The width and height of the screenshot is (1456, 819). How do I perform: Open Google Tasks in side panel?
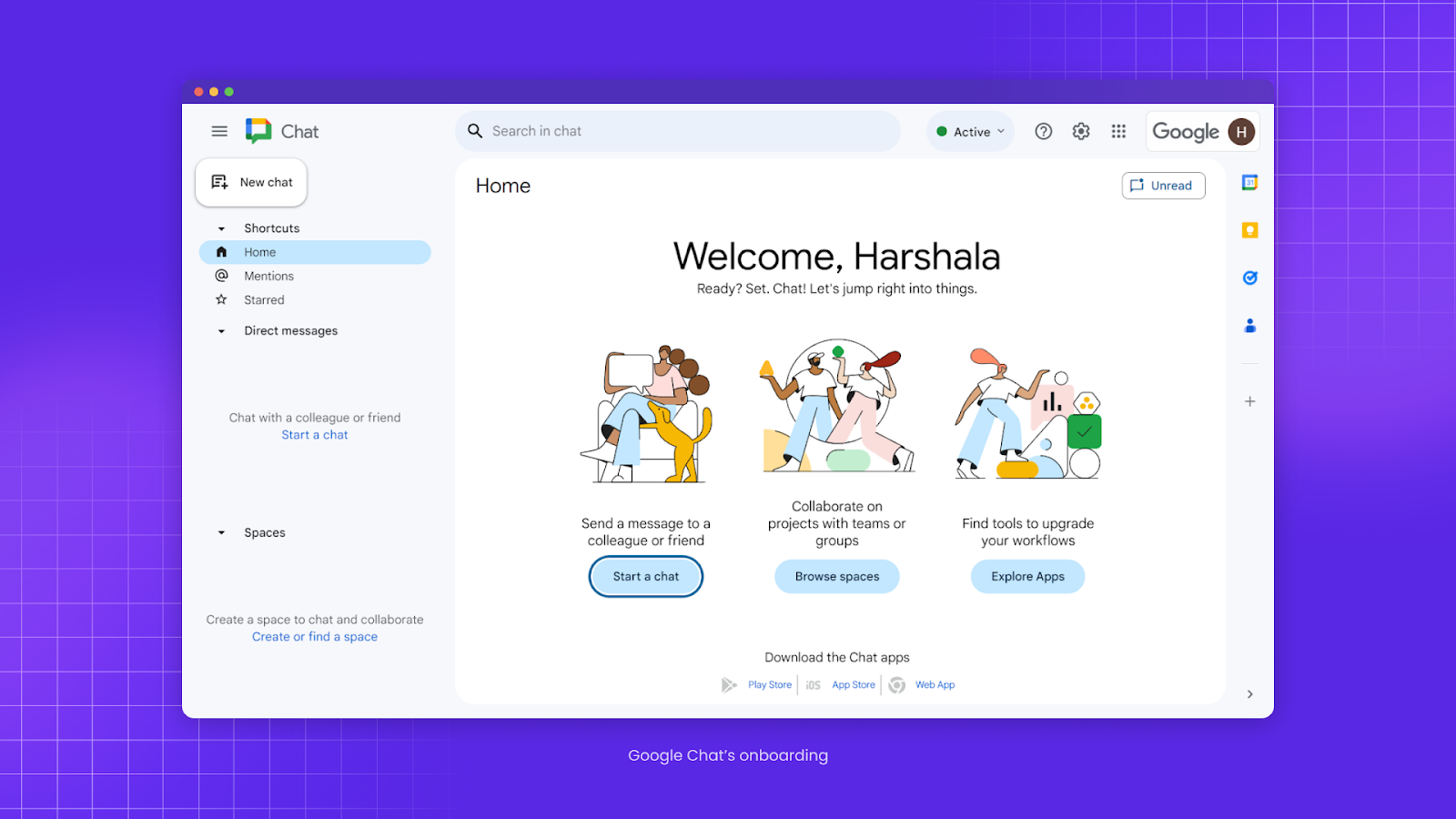pyautogui.click(x=1250, y=278)
